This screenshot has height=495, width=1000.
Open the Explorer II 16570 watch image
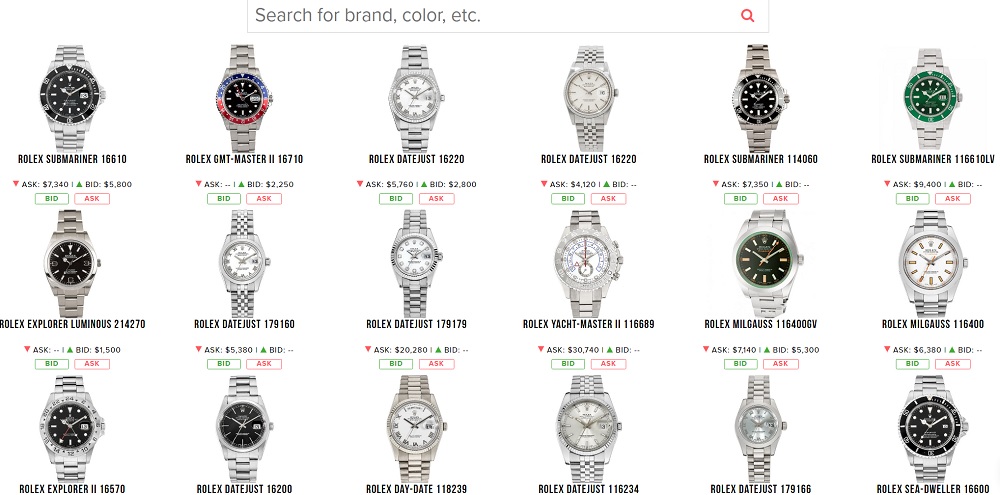[72, 428]
